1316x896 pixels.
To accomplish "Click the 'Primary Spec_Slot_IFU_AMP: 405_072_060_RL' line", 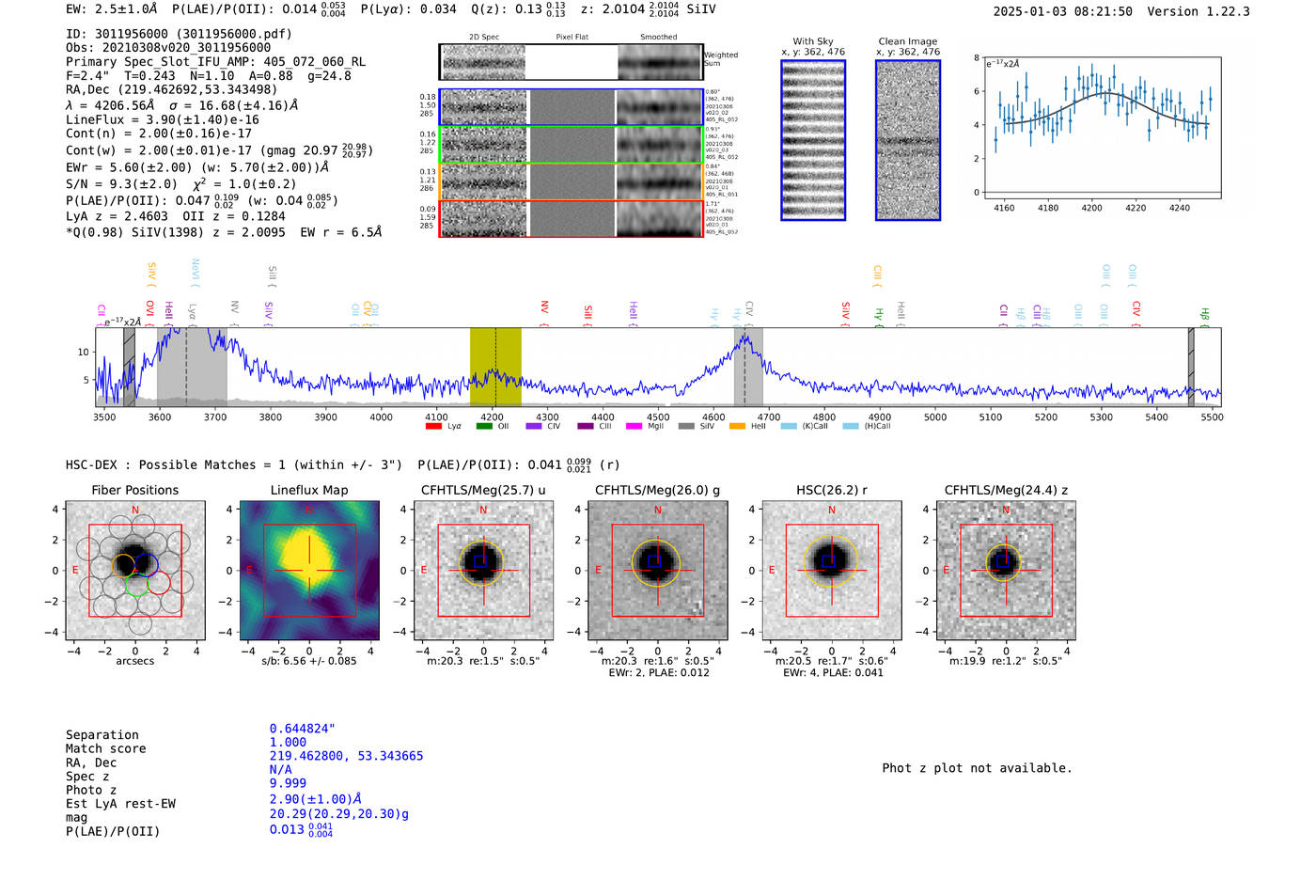I will (x=215, y=62).
